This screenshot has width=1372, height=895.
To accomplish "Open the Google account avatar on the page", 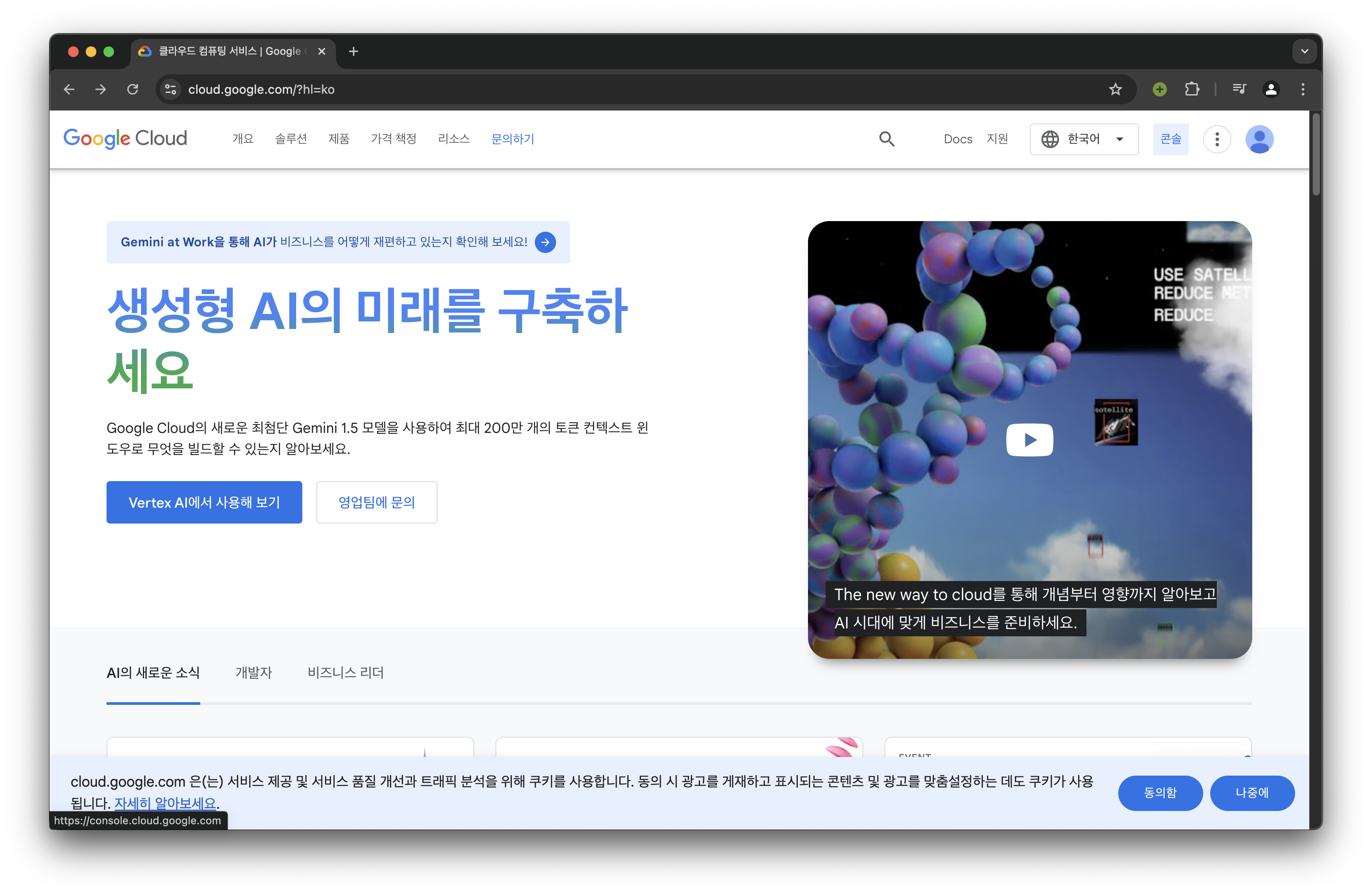I will (x=1259, y=139).
